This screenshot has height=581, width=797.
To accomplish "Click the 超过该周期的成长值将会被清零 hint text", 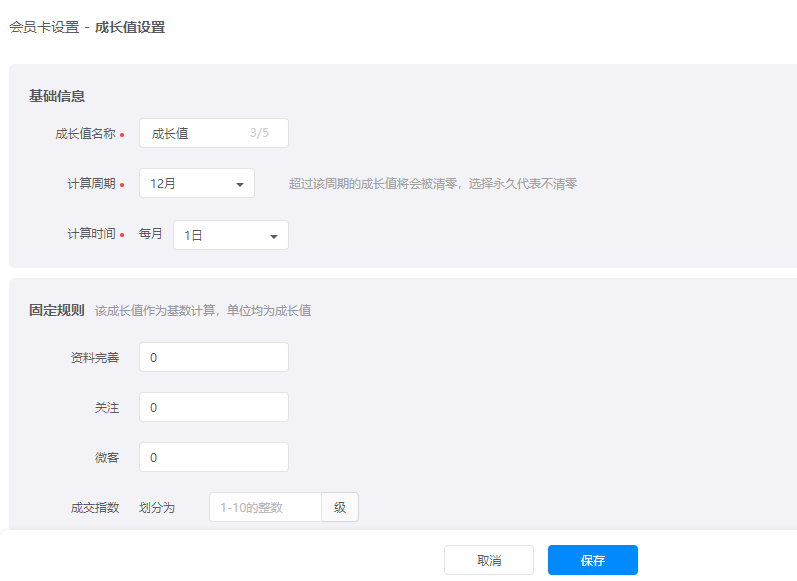I will pyautogui.click(x=433, y=184).
